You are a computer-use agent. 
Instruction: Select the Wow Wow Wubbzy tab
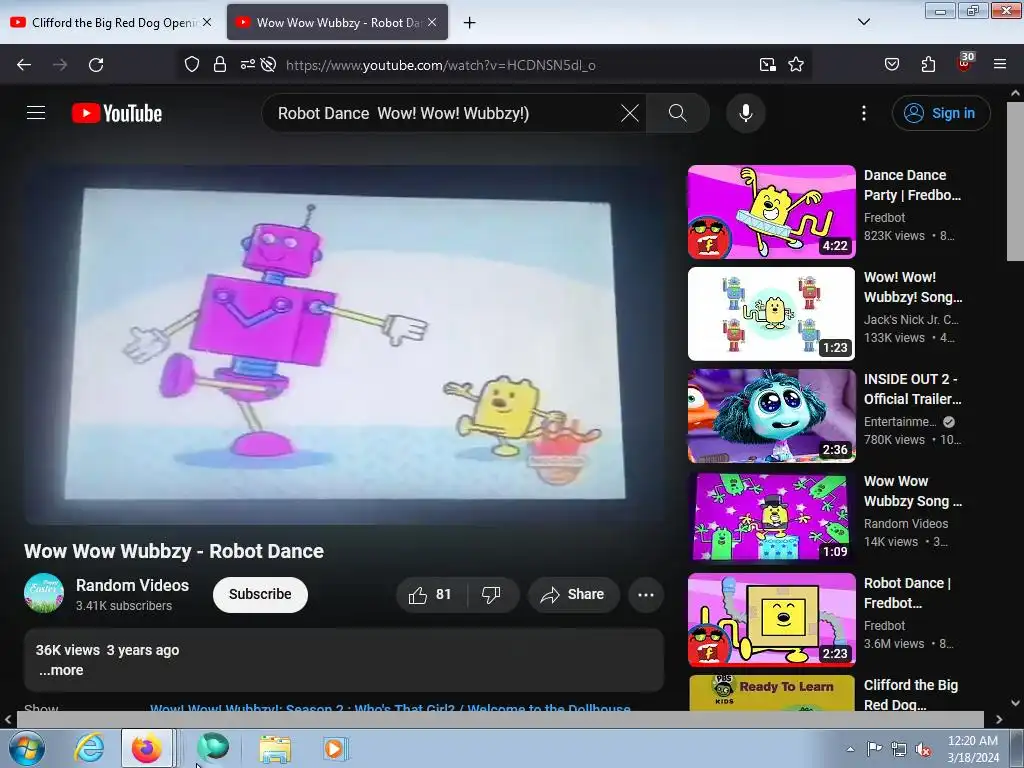(x=338, y=22)
